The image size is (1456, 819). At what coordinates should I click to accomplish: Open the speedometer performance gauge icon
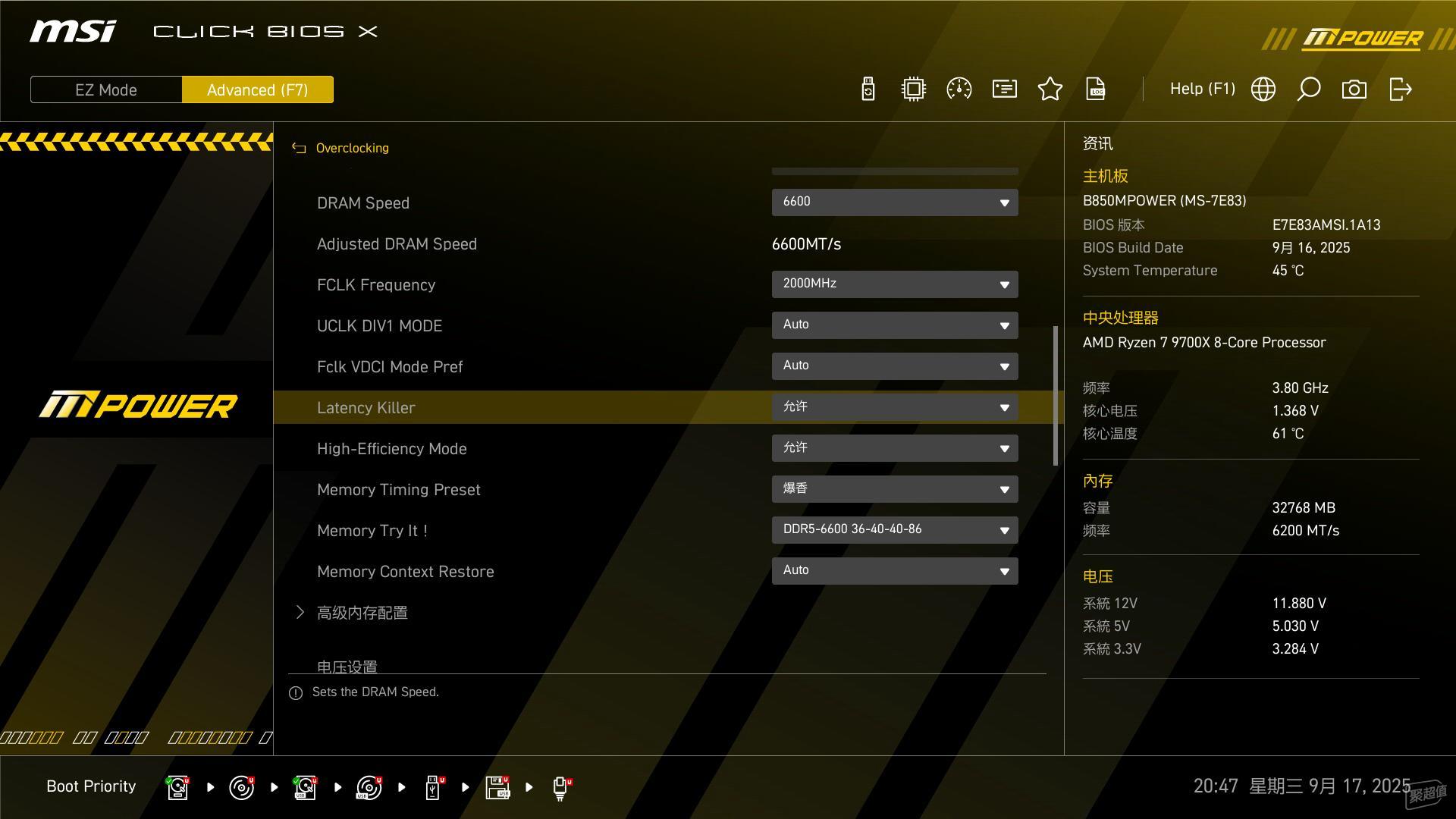[x=959, y=89]
